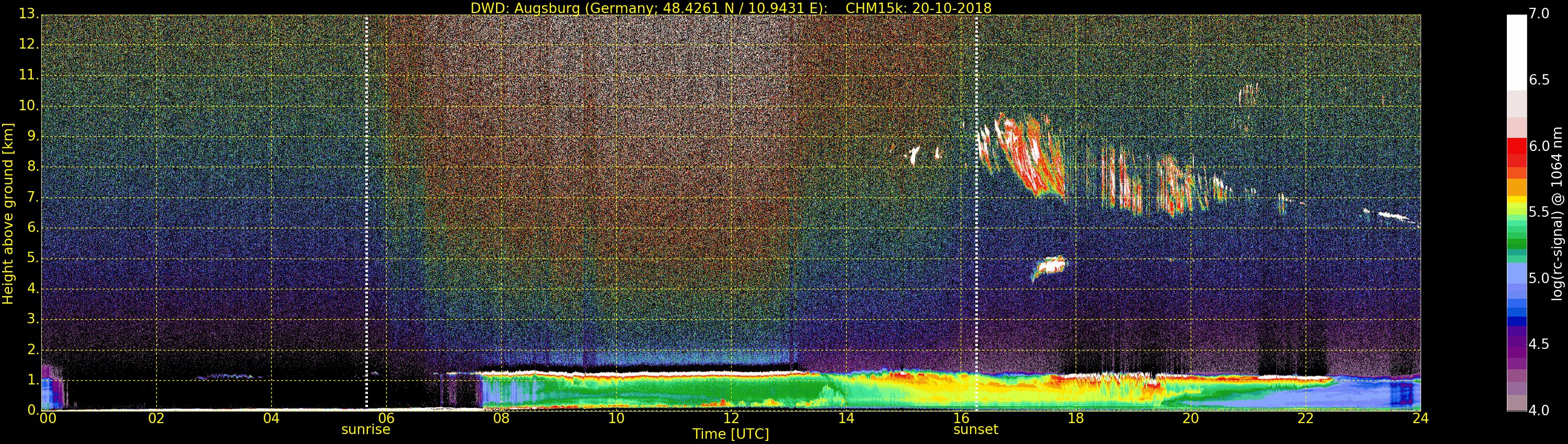This screenshot has height=444, width=1568.
Task: Click the colorbar tick label "6.5"
Action: click(x=1539, y=80)
